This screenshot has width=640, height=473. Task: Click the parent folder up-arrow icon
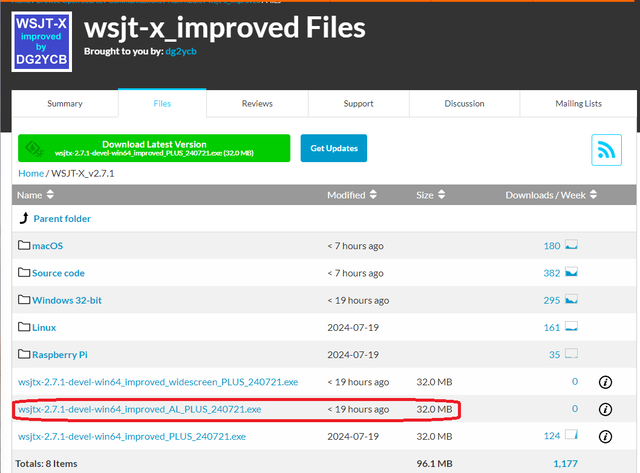(x=24, y=218)
